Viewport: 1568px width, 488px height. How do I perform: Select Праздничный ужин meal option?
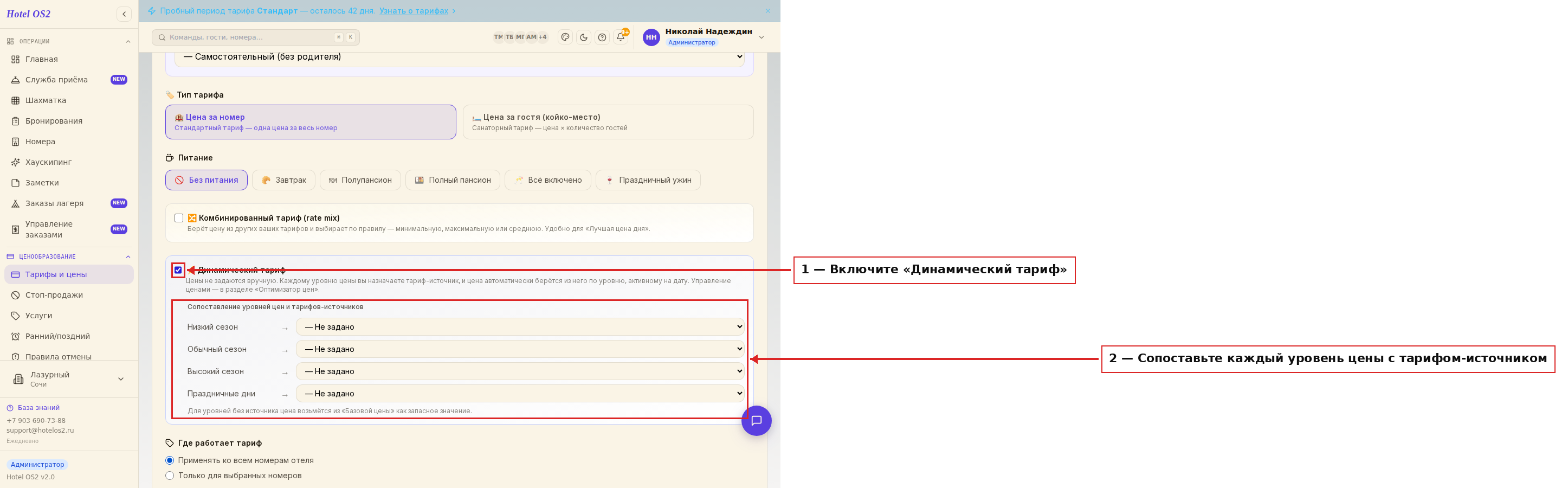coord(648,179)
